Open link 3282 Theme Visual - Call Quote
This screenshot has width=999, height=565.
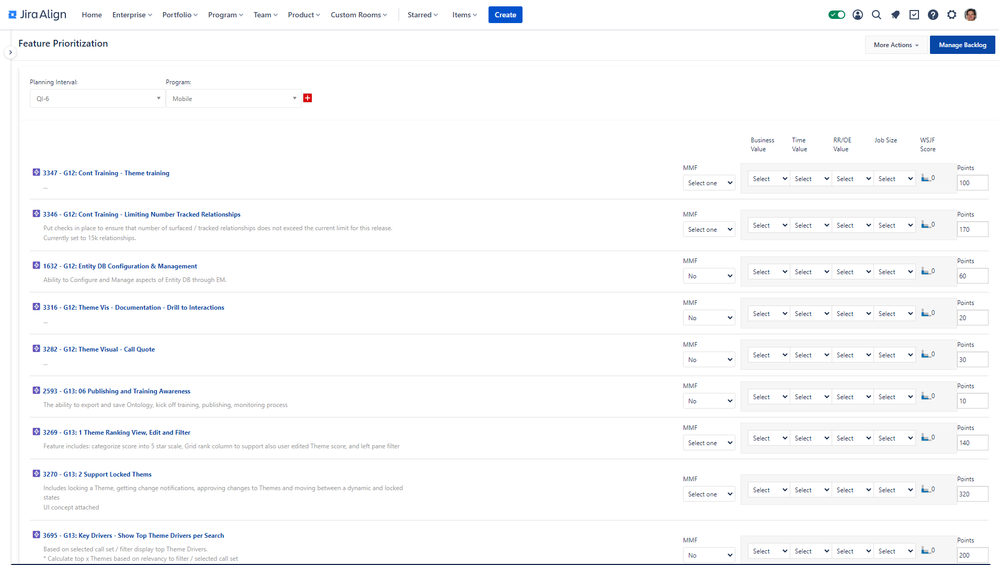[99, 349]
